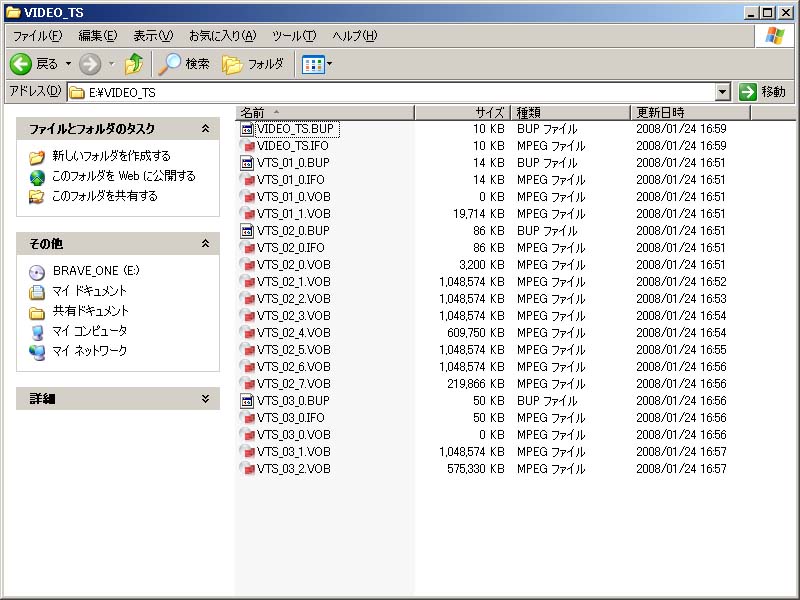Select the VTS_03_2.VOB file icon
Screen dimensions: 800x600
[247, 469]
